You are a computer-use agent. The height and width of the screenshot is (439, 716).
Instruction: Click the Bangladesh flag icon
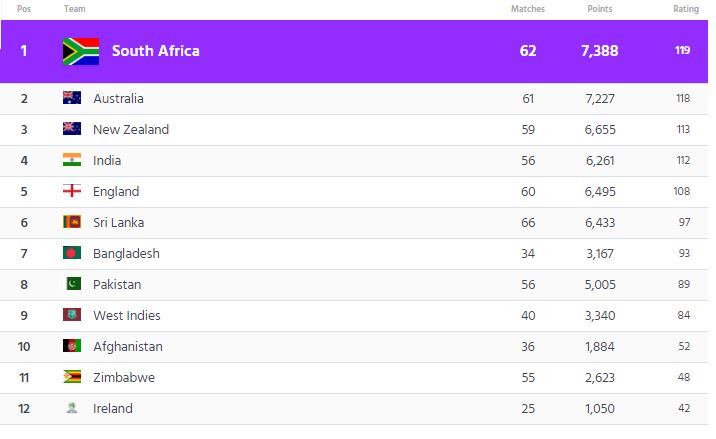(x=72, y=253)
